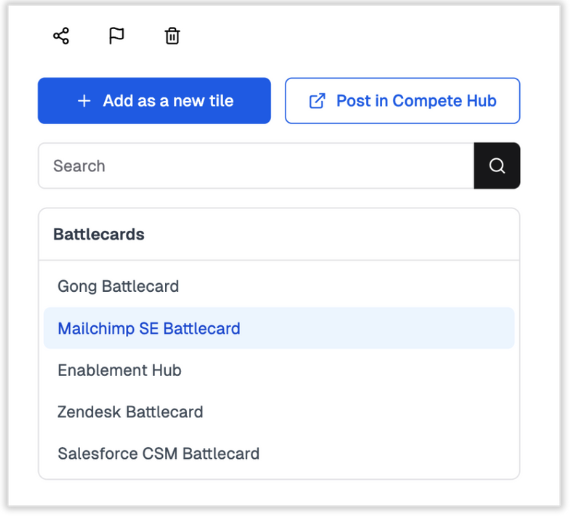This screenshot has width=570, height=516.
Task: Click the Battlecards section header
Action: pos(99,235)
